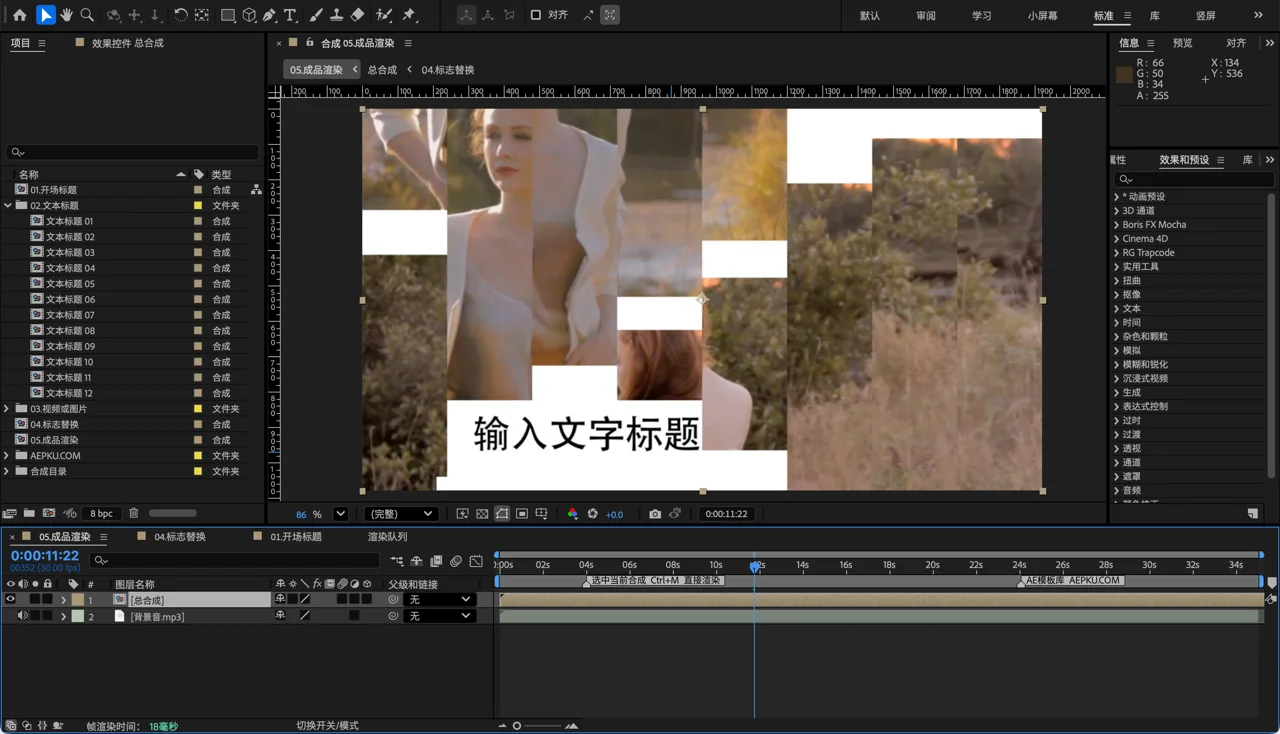Toggle the Graph Editor in the timeline

pos(476,561)
